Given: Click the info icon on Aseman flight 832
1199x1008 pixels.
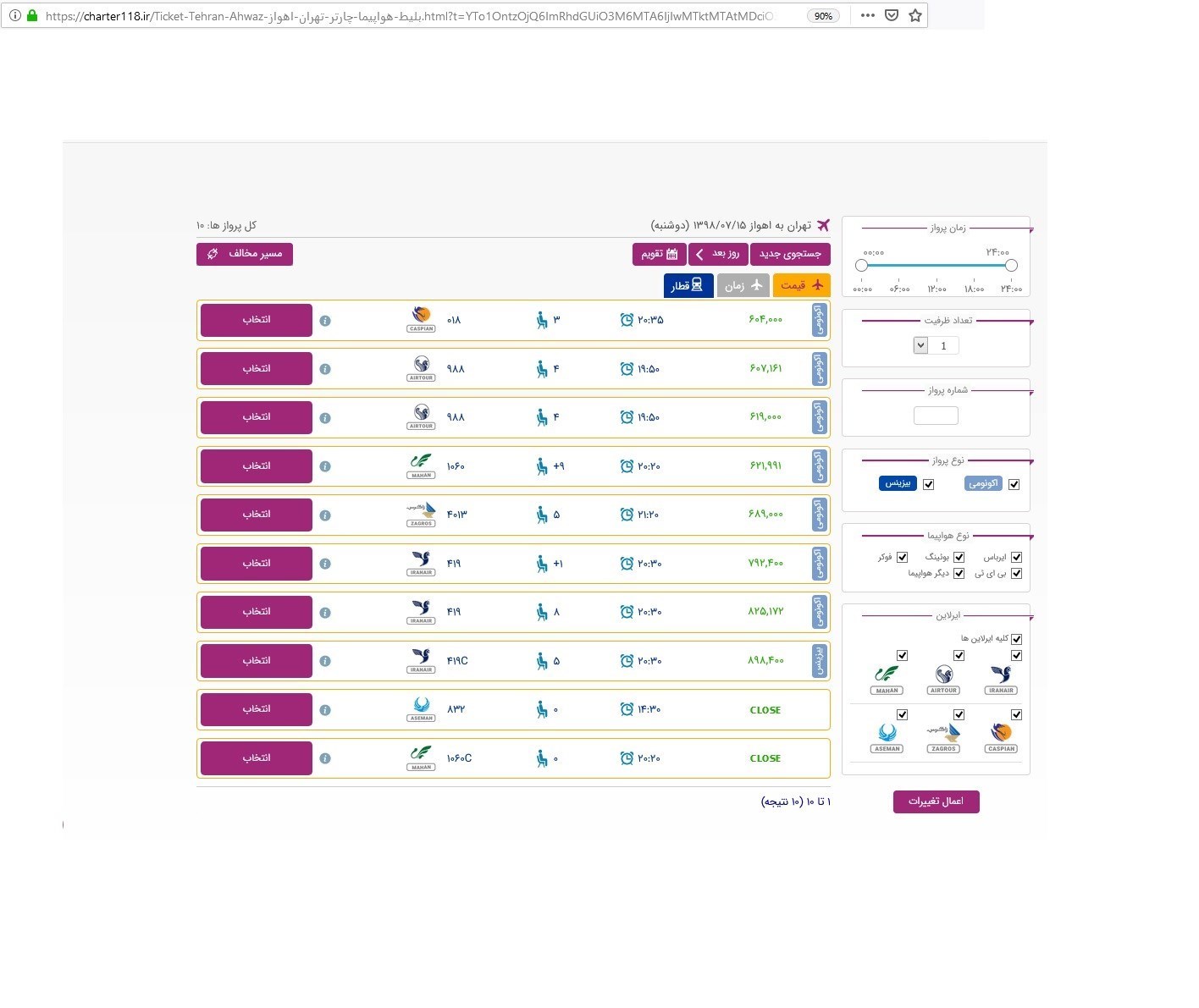Looking at the screenshot, I should pos(325,710).
